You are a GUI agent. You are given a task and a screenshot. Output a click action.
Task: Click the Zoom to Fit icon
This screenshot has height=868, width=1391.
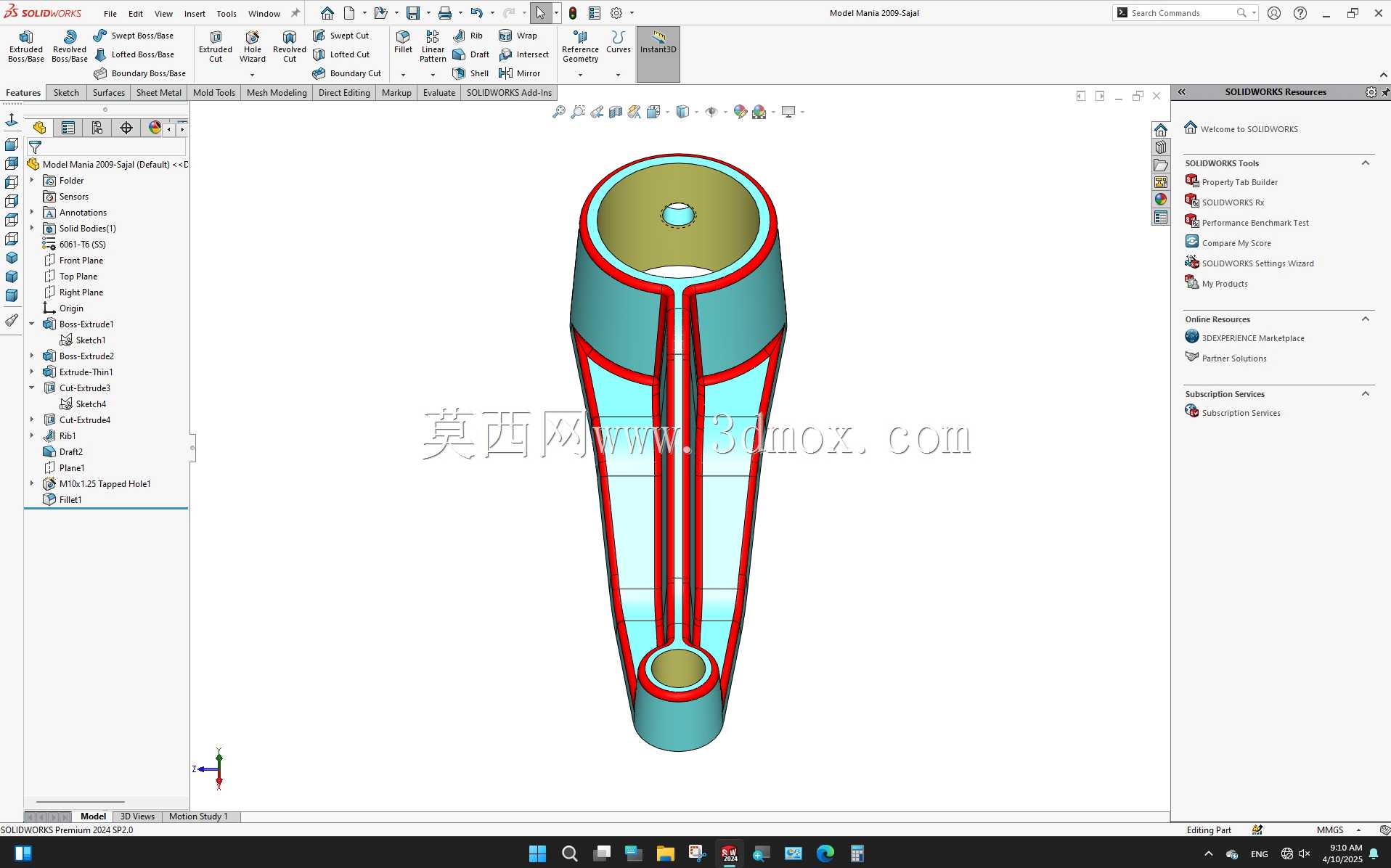[558, 112]
